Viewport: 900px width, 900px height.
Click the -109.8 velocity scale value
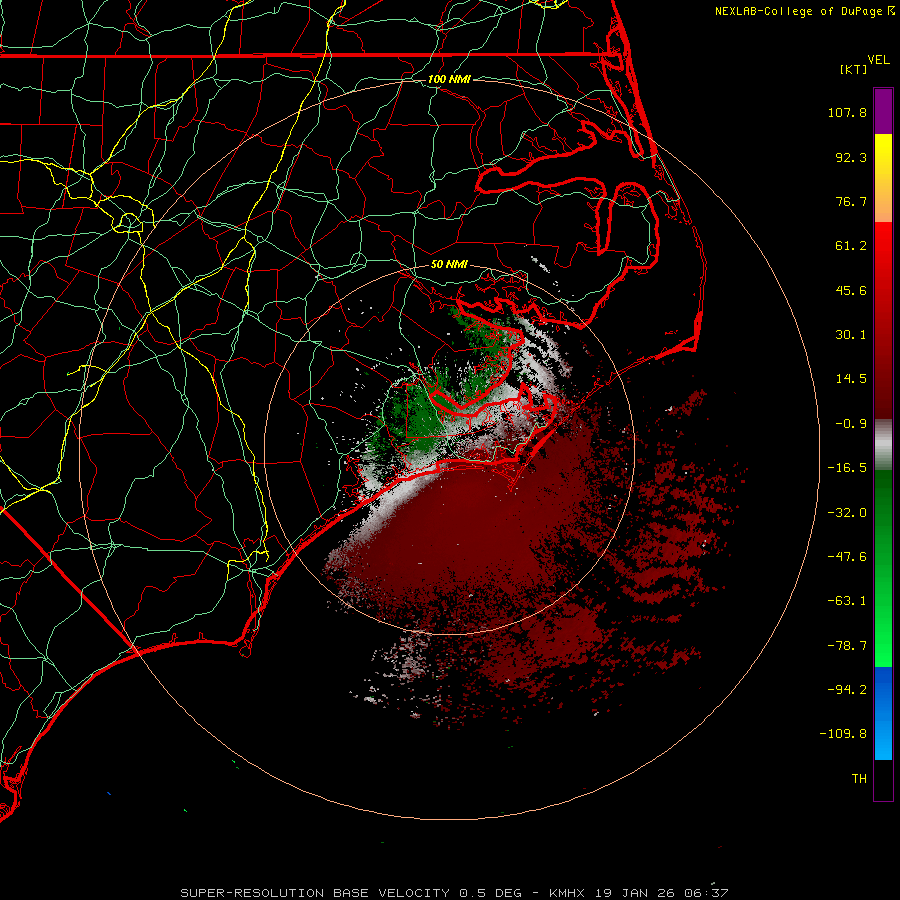843,734
